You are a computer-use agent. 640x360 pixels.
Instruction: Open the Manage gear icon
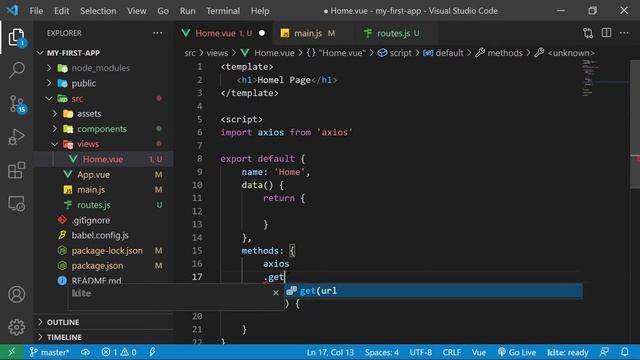16,327
